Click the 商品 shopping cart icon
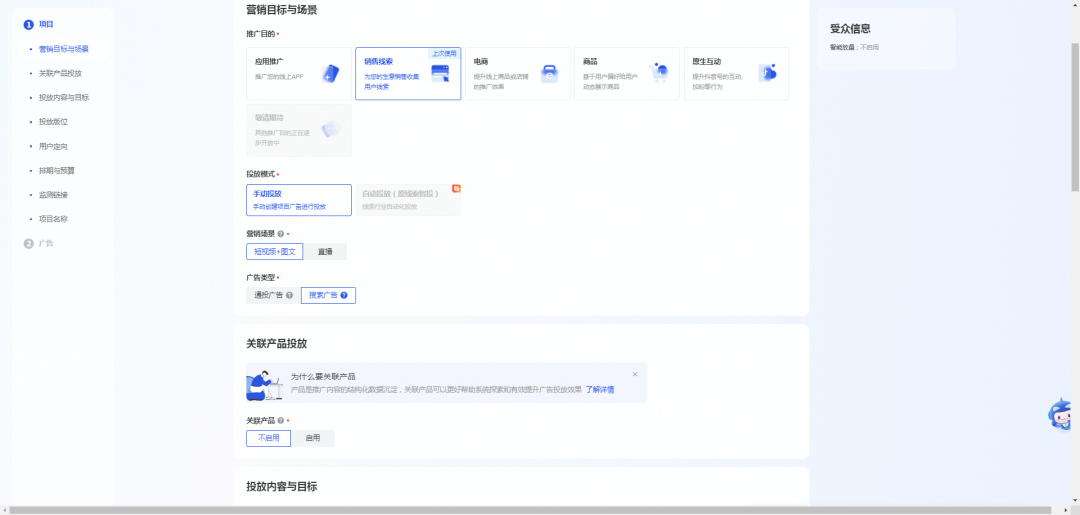This screenshot has width=1080, height=515. coord(659,73)
